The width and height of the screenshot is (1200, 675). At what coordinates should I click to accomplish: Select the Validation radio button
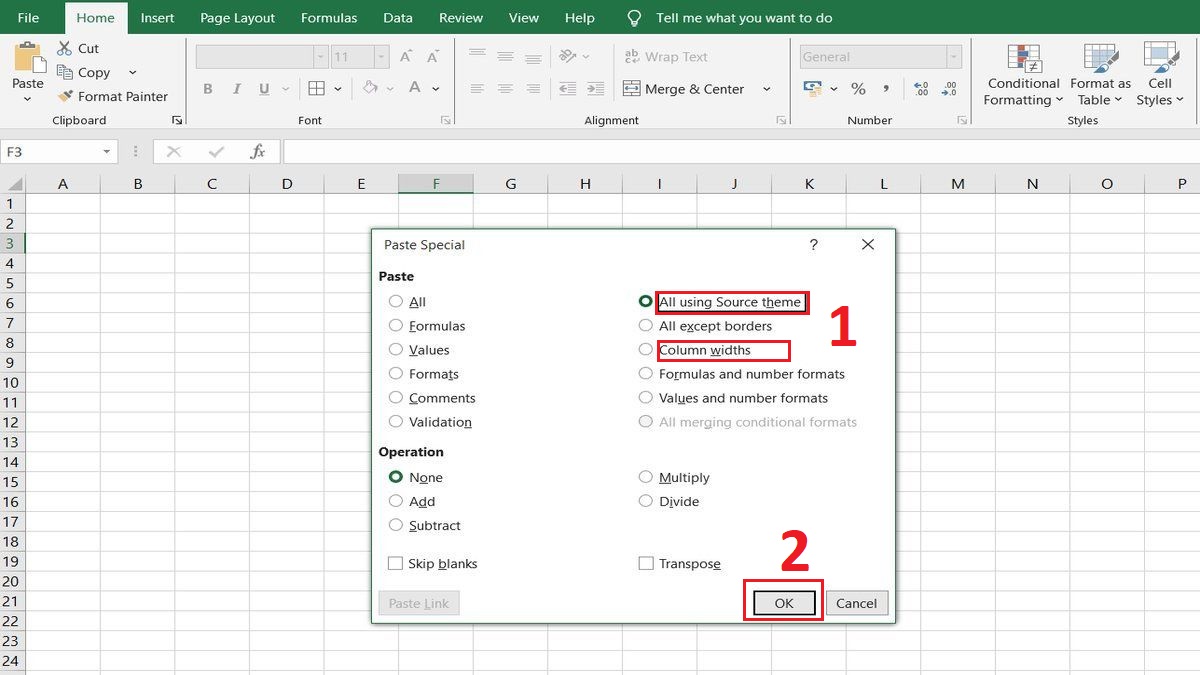(396, 421)
